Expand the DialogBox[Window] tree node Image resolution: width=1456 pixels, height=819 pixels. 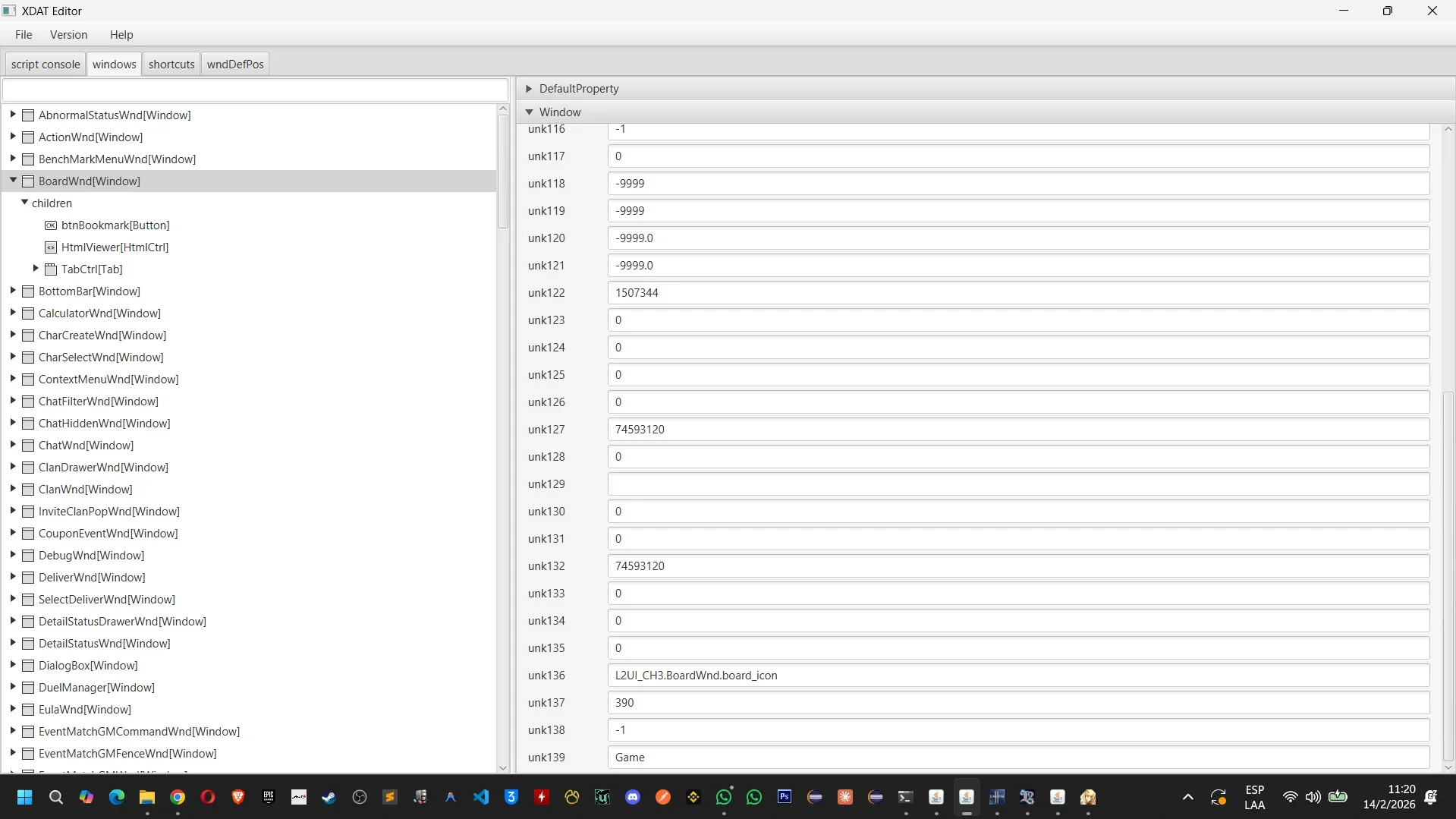click(x=13, y=665)
